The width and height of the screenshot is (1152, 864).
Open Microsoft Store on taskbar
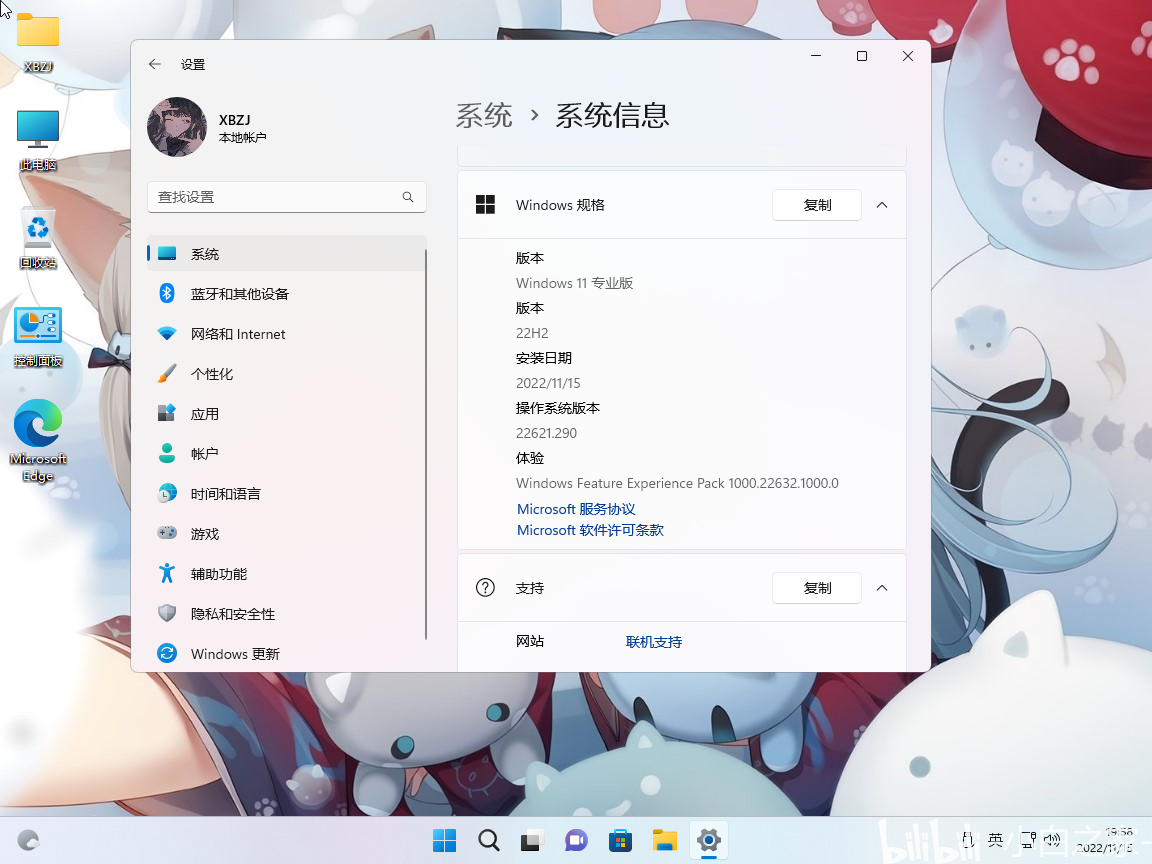[x=621, y=840]
